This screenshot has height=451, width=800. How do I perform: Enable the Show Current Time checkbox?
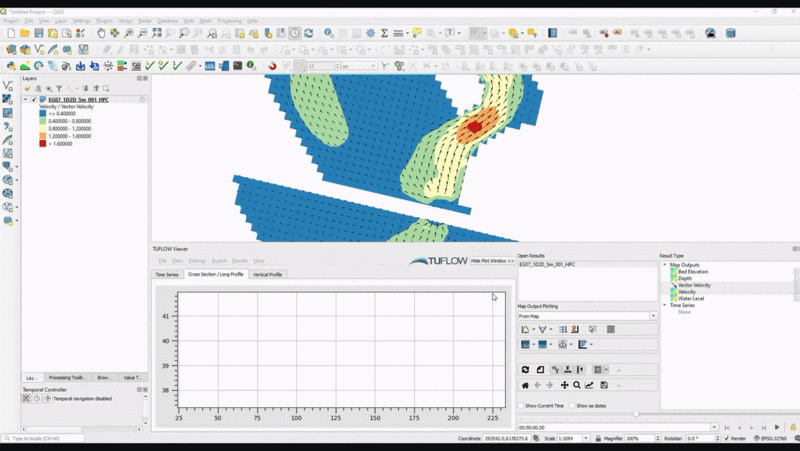pyautogui.click(x=523, y=406)
